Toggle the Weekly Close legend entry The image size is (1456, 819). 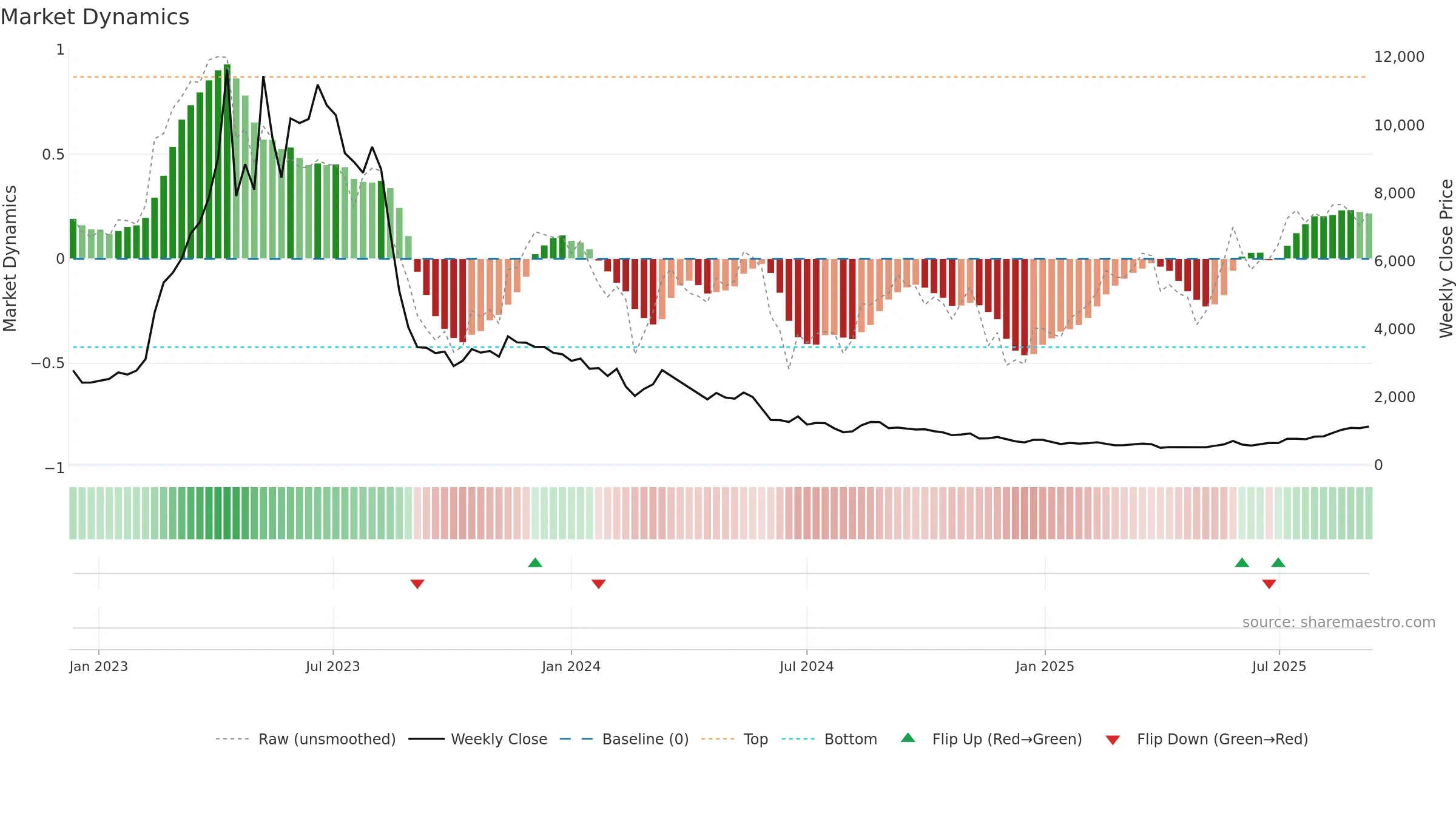tap(477, 739)
